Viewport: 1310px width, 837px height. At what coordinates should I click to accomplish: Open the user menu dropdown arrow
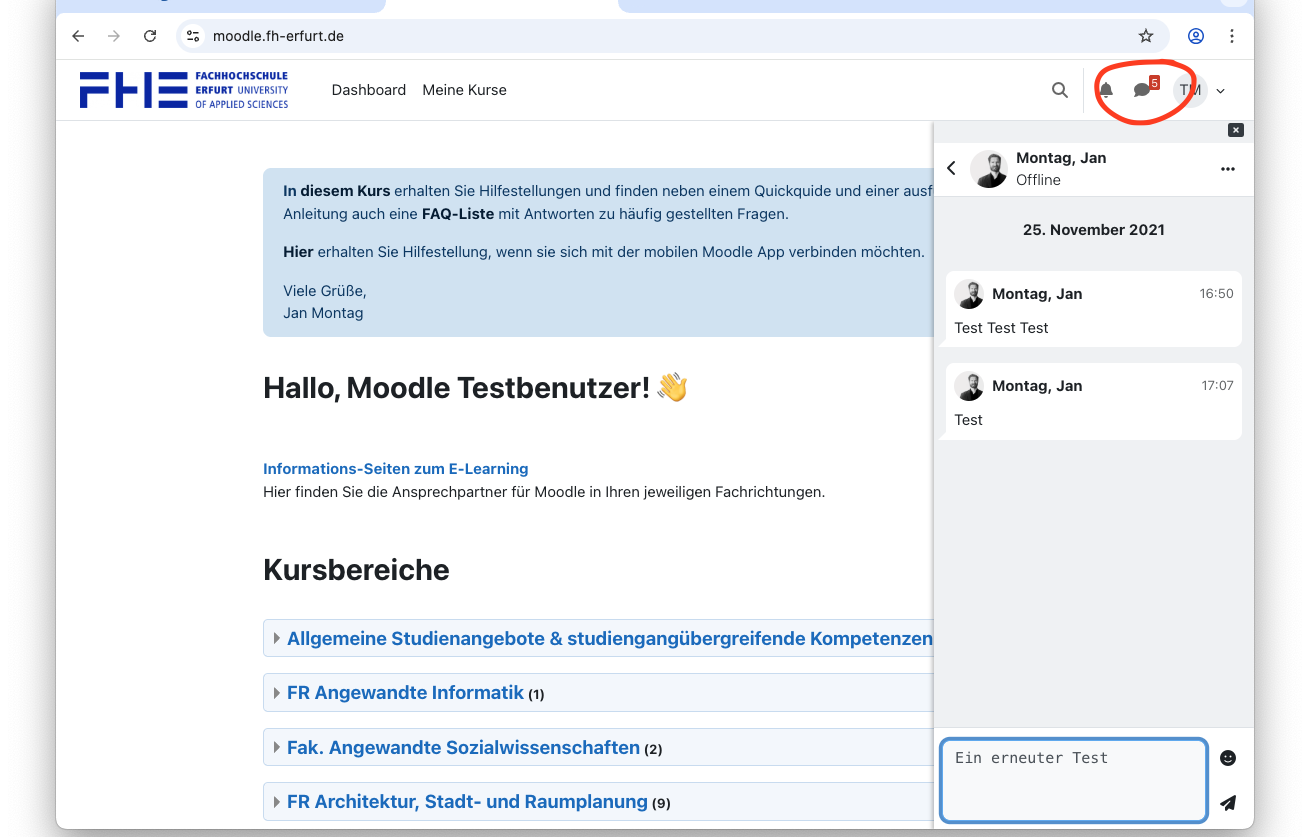[x=1221, y=91]
